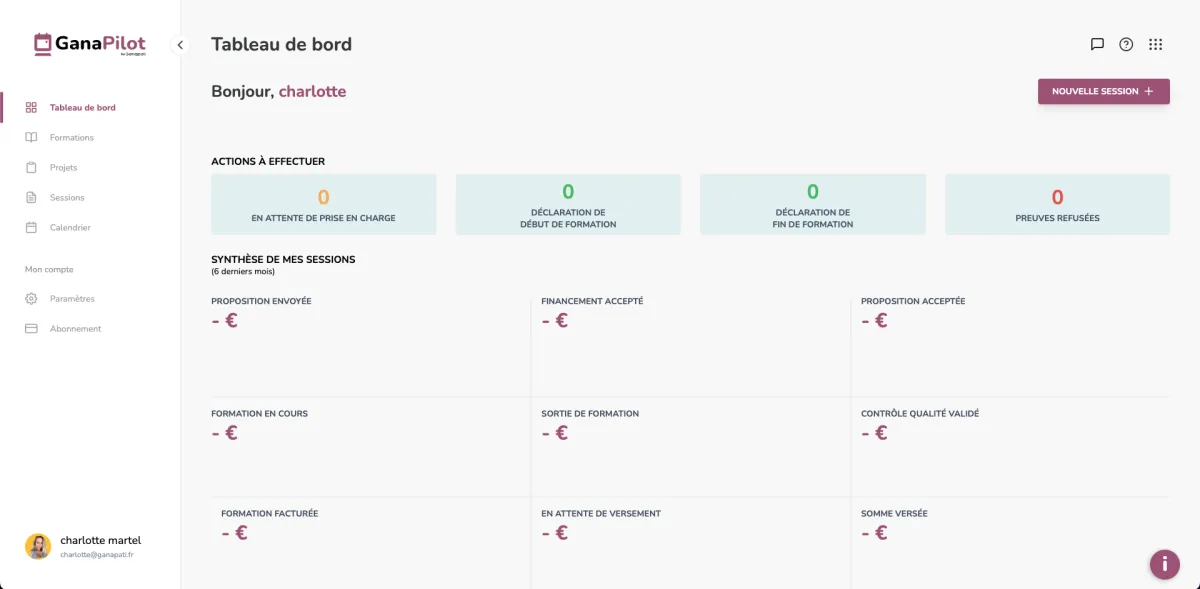The height and width of the screenshot is (589, 1200).
Task: Click the Paramètres gear icon
Action: [x=31, y=299]
